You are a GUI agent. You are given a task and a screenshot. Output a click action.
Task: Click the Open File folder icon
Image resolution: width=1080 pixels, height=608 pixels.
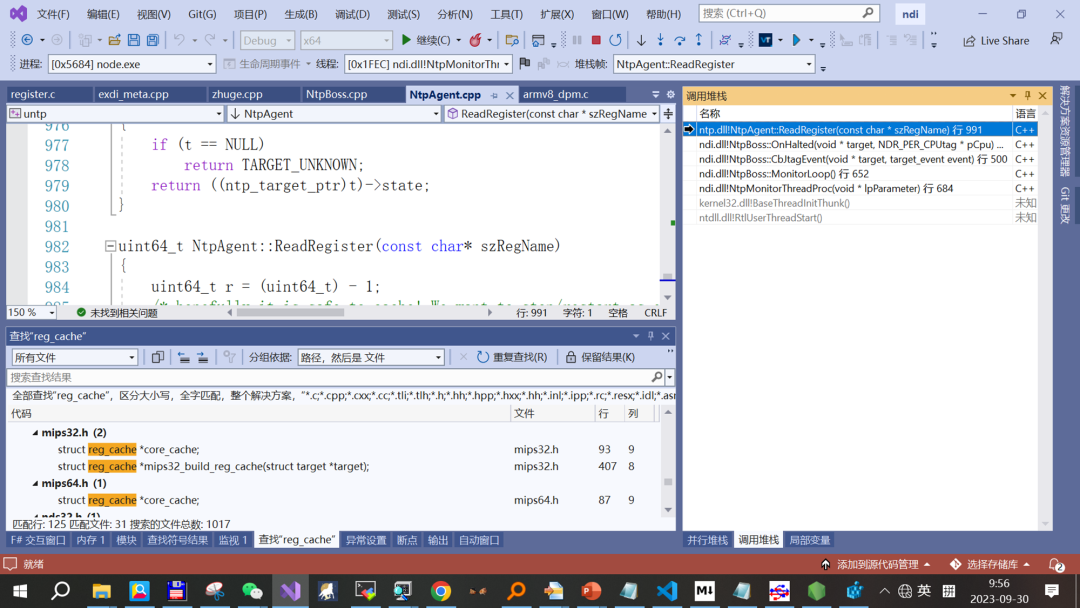tap(114, 41)
